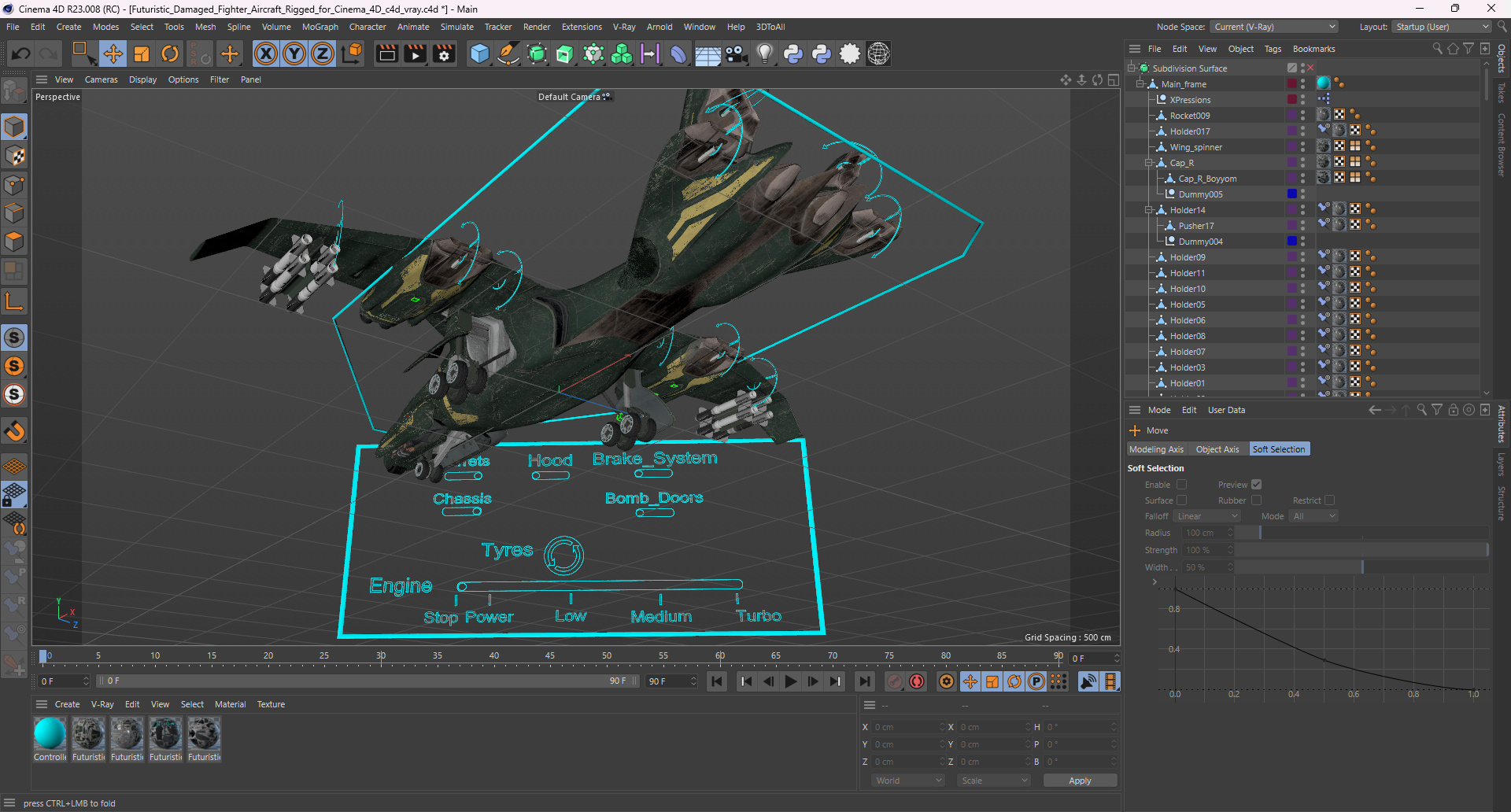1511x812 pixels.
Task: Click Record Active Objects button
Action: [x=895, y=681]
